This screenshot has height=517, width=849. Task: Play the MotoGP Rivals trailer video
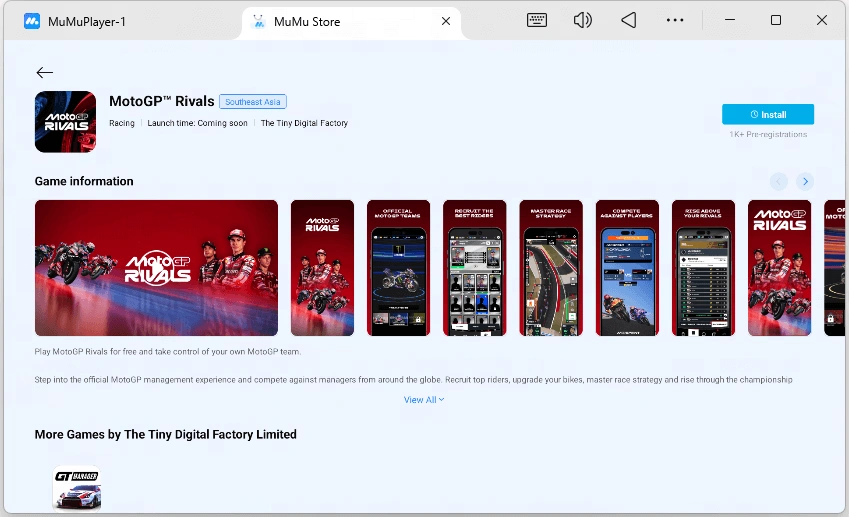(156, 268)
